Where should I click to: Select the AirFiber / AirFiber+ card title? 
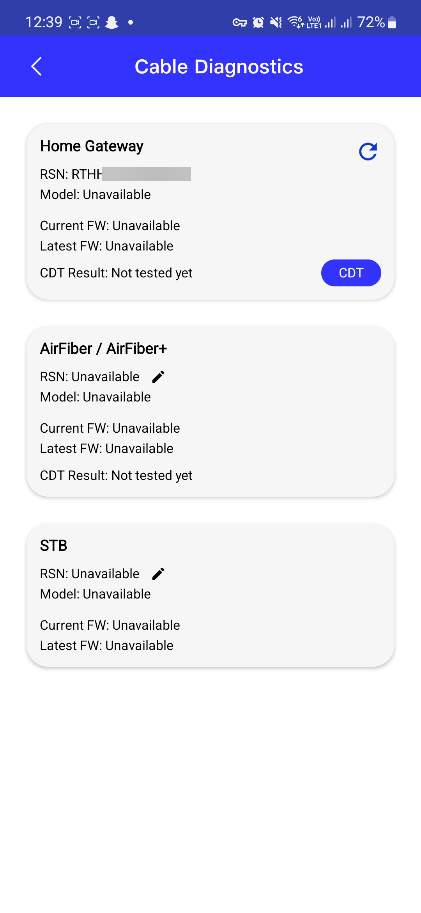coord(104,348)
